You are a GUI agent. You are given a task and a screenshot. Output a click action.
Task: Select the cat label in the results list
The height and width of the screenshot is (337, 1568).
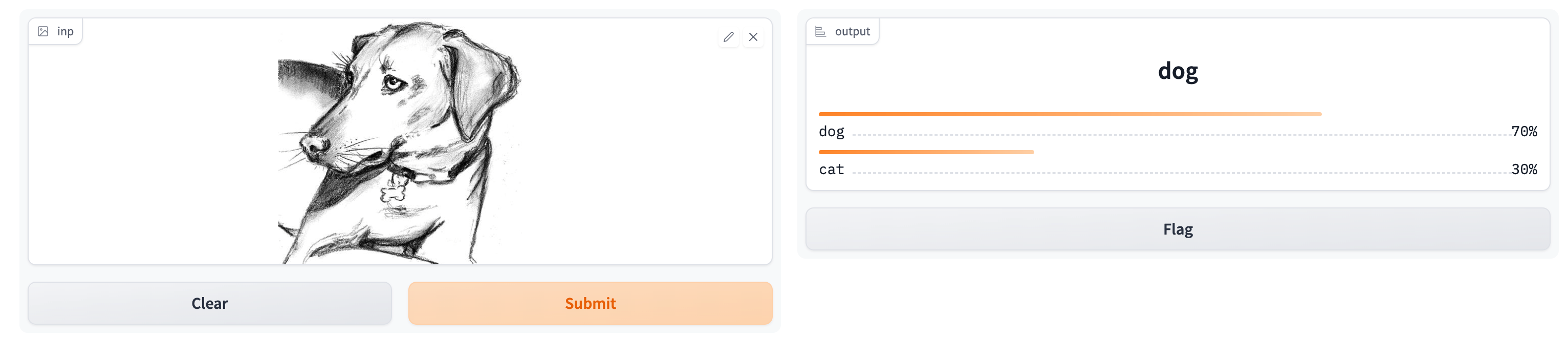tap(832, 170)
